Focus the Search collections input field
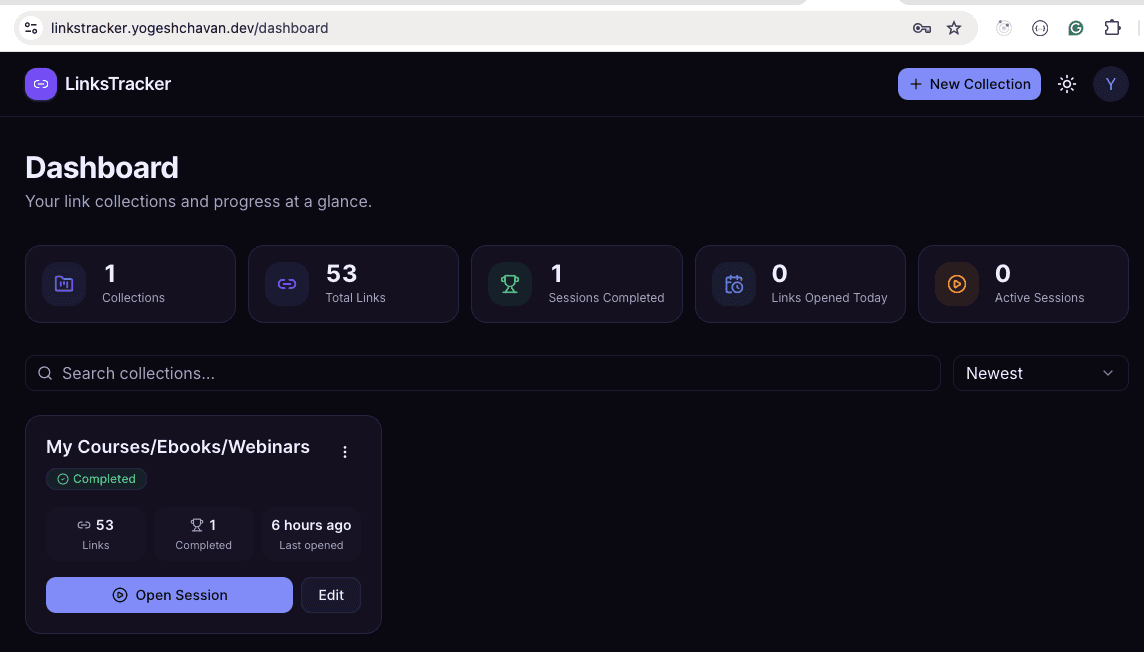Image resolution: width=1144 pixels, height=652 pixels. click(482, 373)
